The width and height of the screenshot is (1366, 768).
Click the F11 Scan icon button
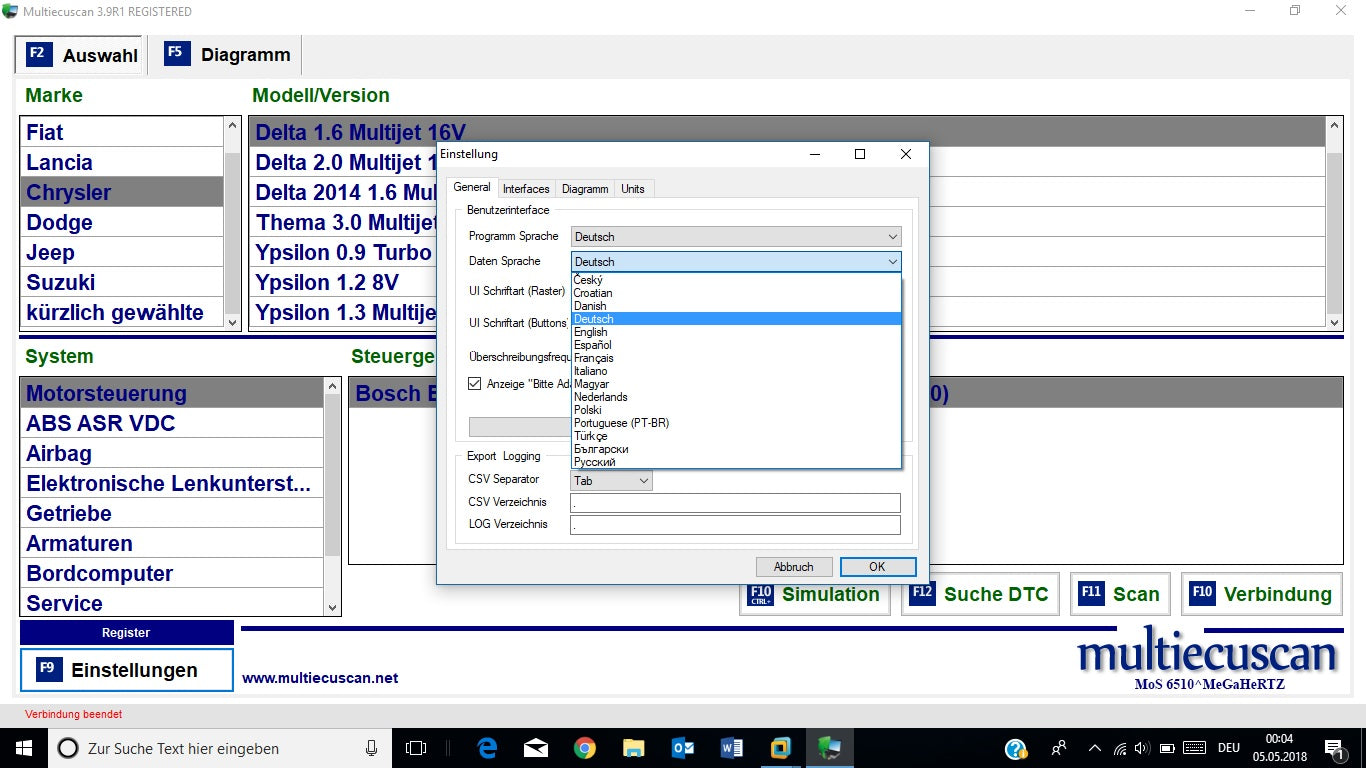[x=1120, y=594]
